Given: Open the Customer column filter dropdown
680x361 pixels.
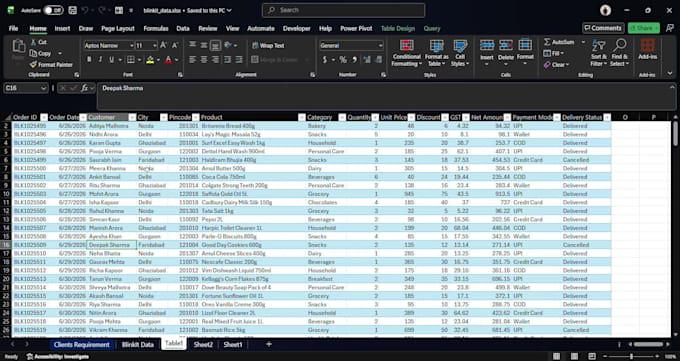Looking at the screenshot, I should (x=132, y=117).
